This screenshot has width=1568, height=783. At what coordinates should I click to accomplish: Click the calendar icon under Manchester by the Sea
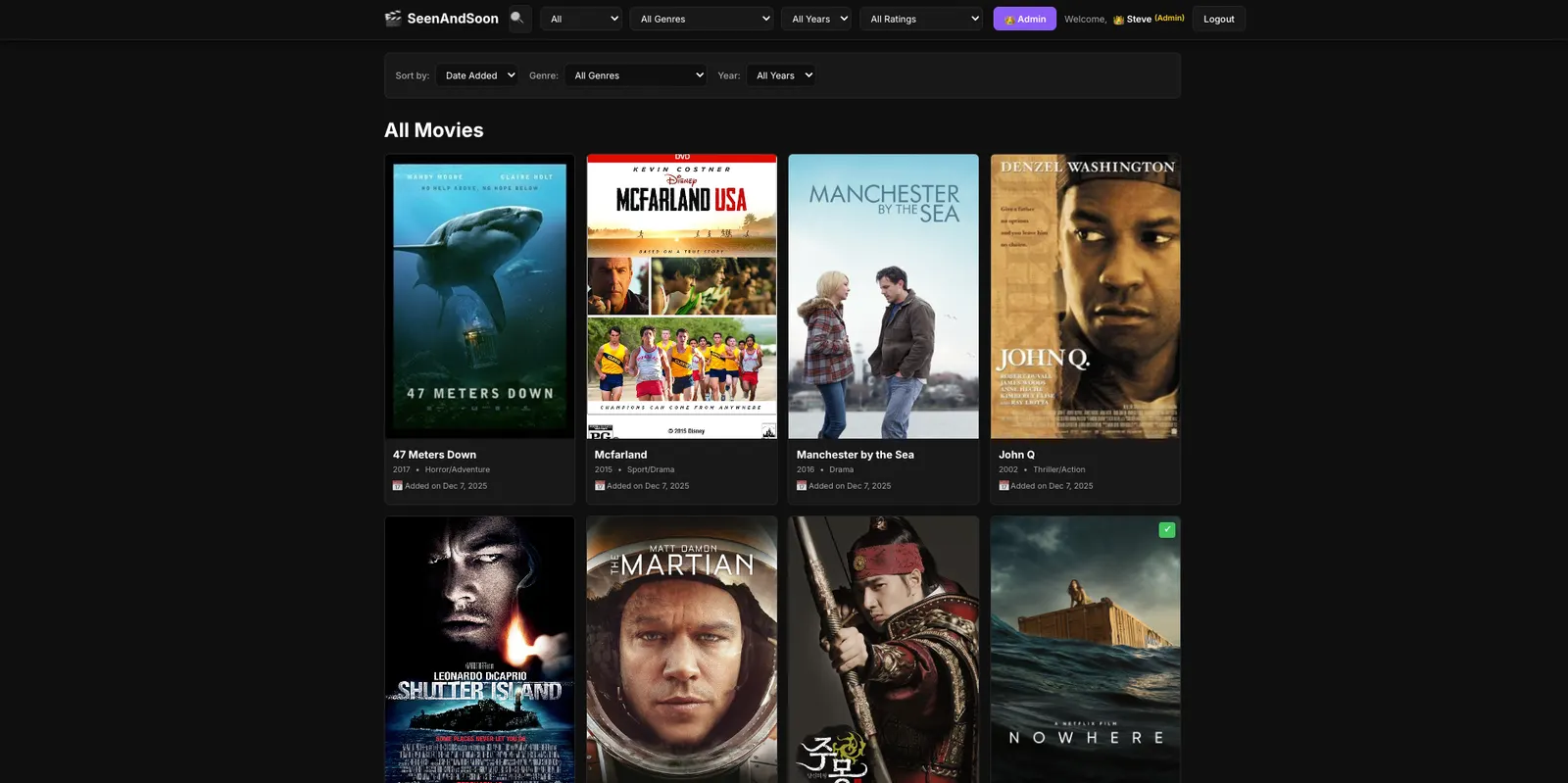(x=802, y=486)
